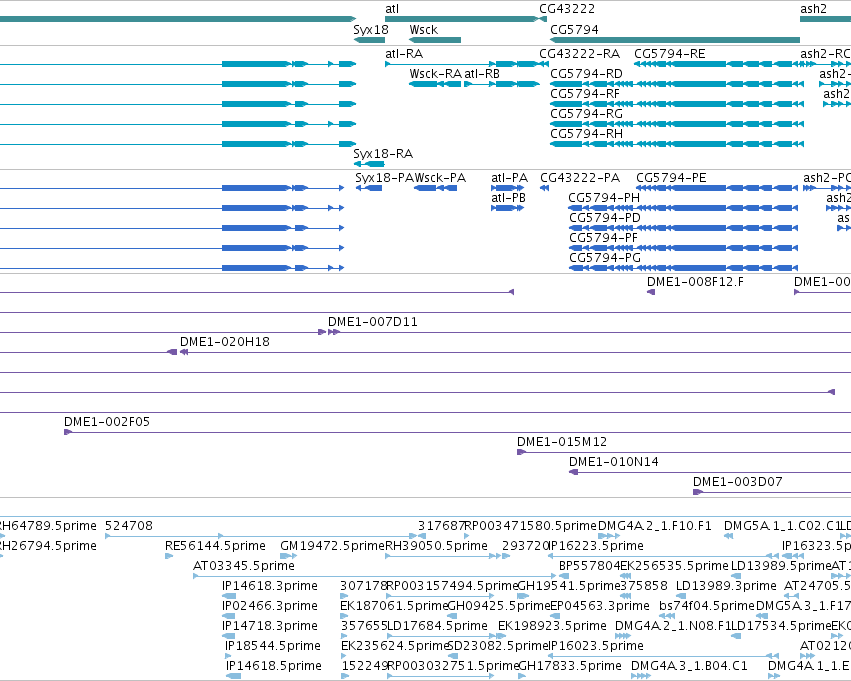851x681 pixels.
Task: Click BAC clone DME1-008F12.F
Action: 695,282
